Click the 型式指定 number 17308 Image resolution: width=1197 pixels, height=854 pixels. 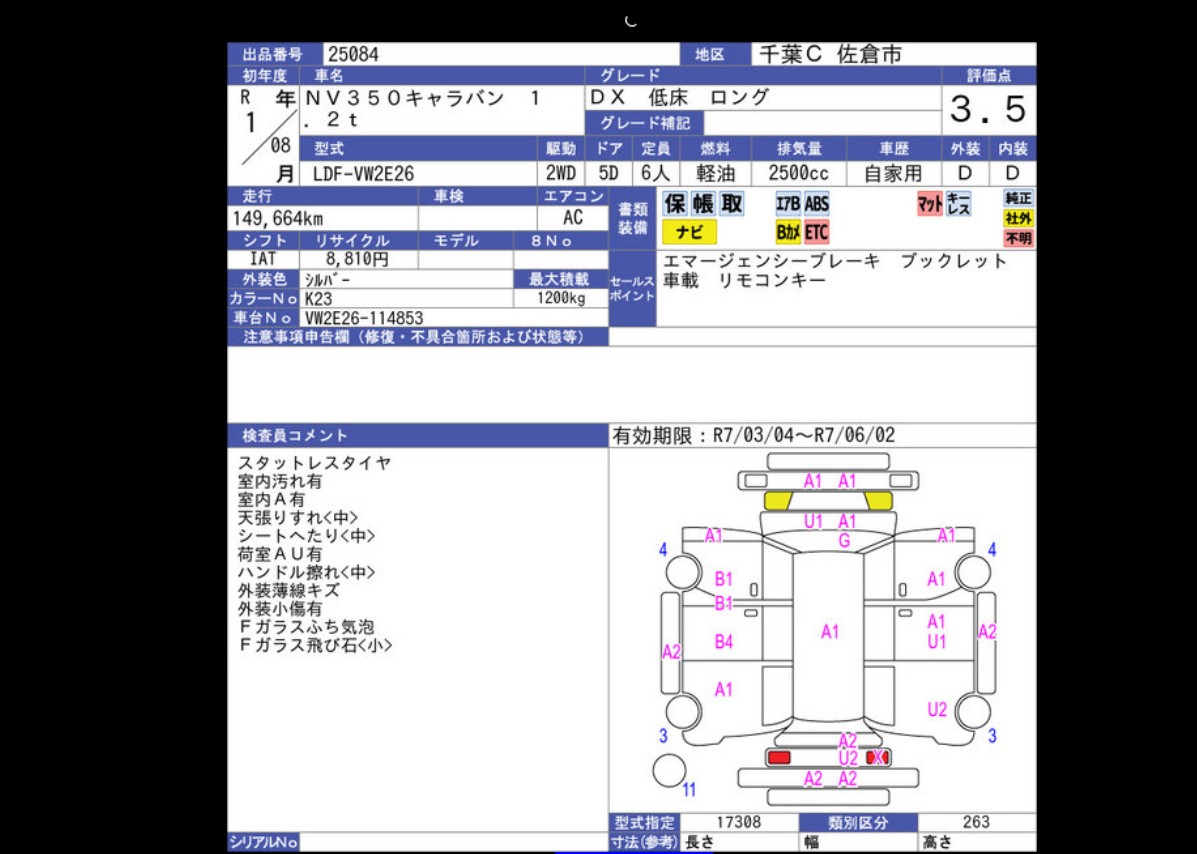pyautogui.click(x=738, y=823)
